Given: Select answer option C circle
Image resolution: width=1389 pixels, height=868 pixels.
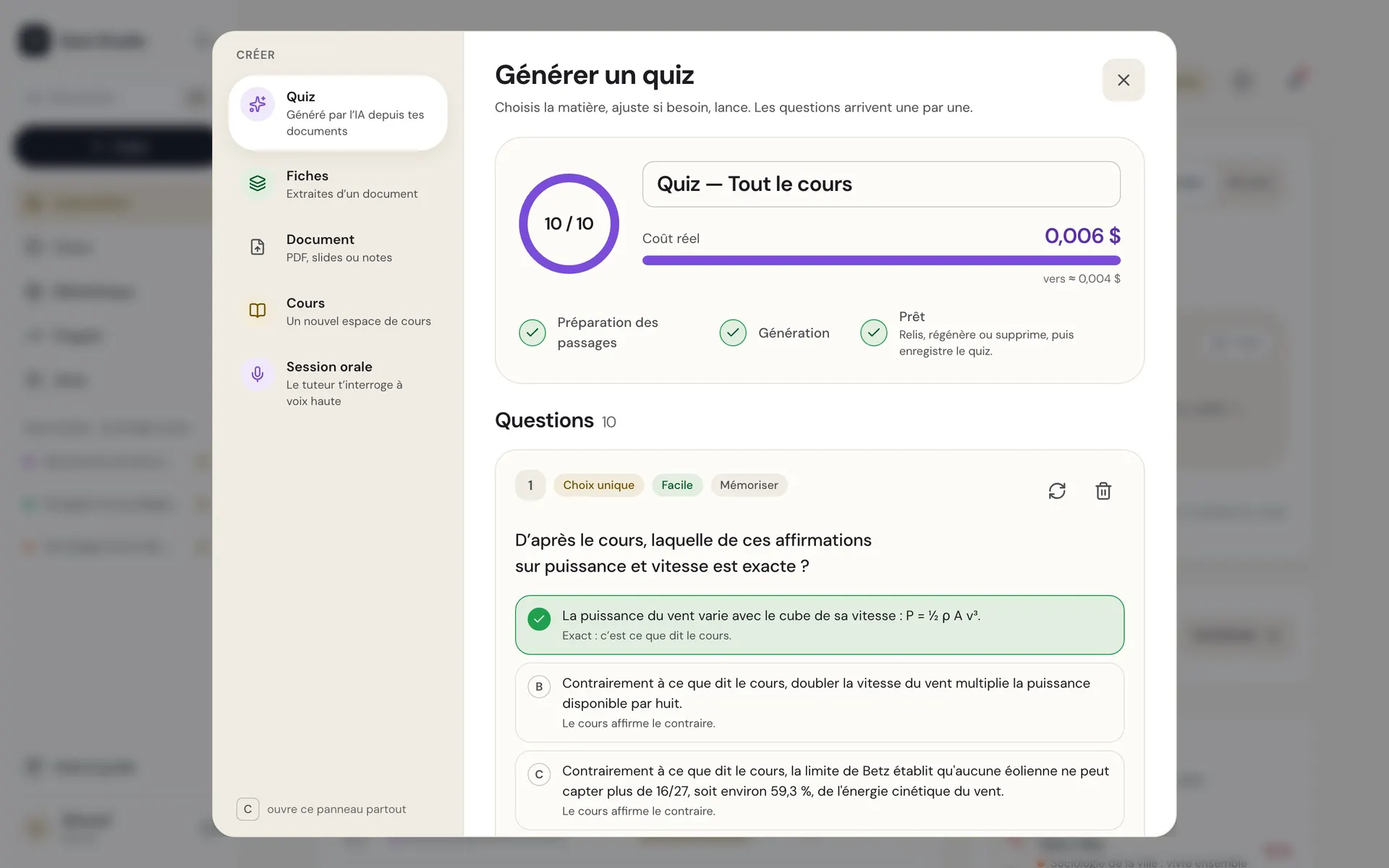Looking at the screenshot, I should click(x=539, y=775).
